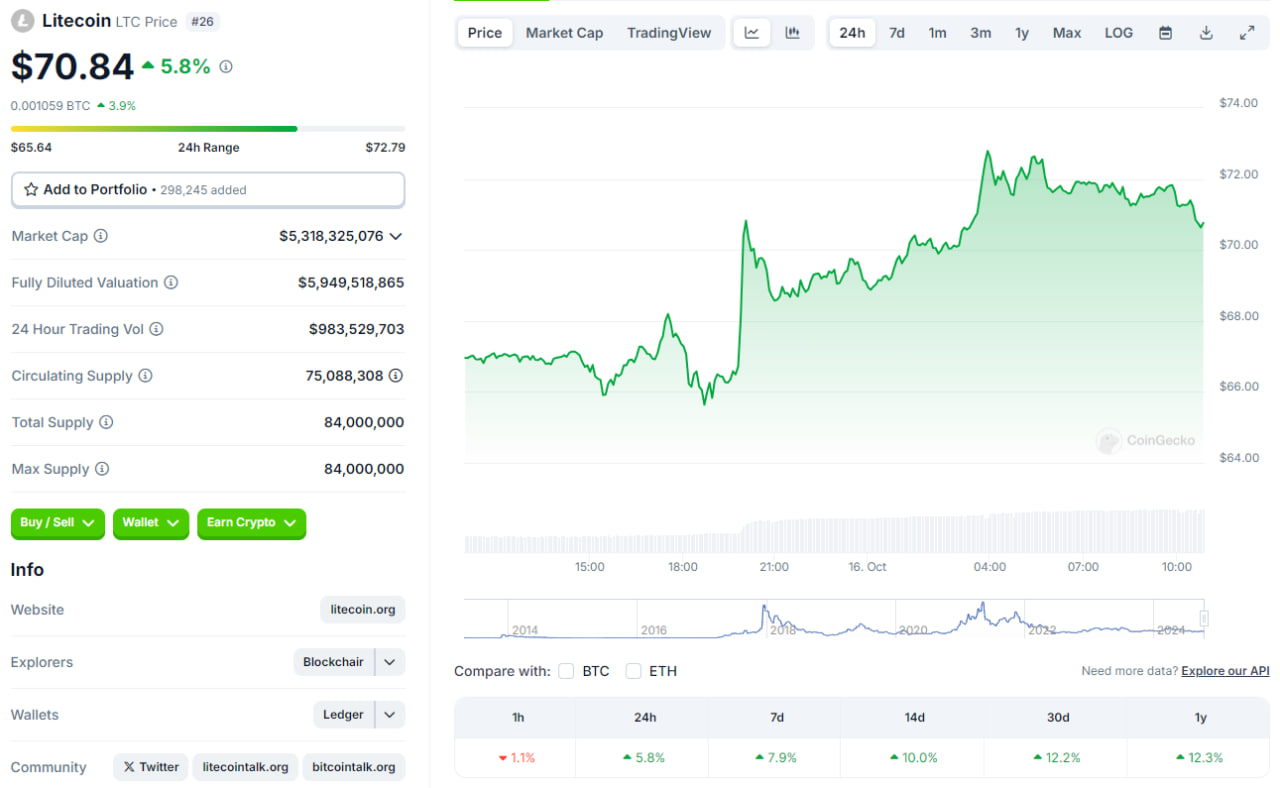
Task: Click Explore our API link
Action: point(1225,671)
